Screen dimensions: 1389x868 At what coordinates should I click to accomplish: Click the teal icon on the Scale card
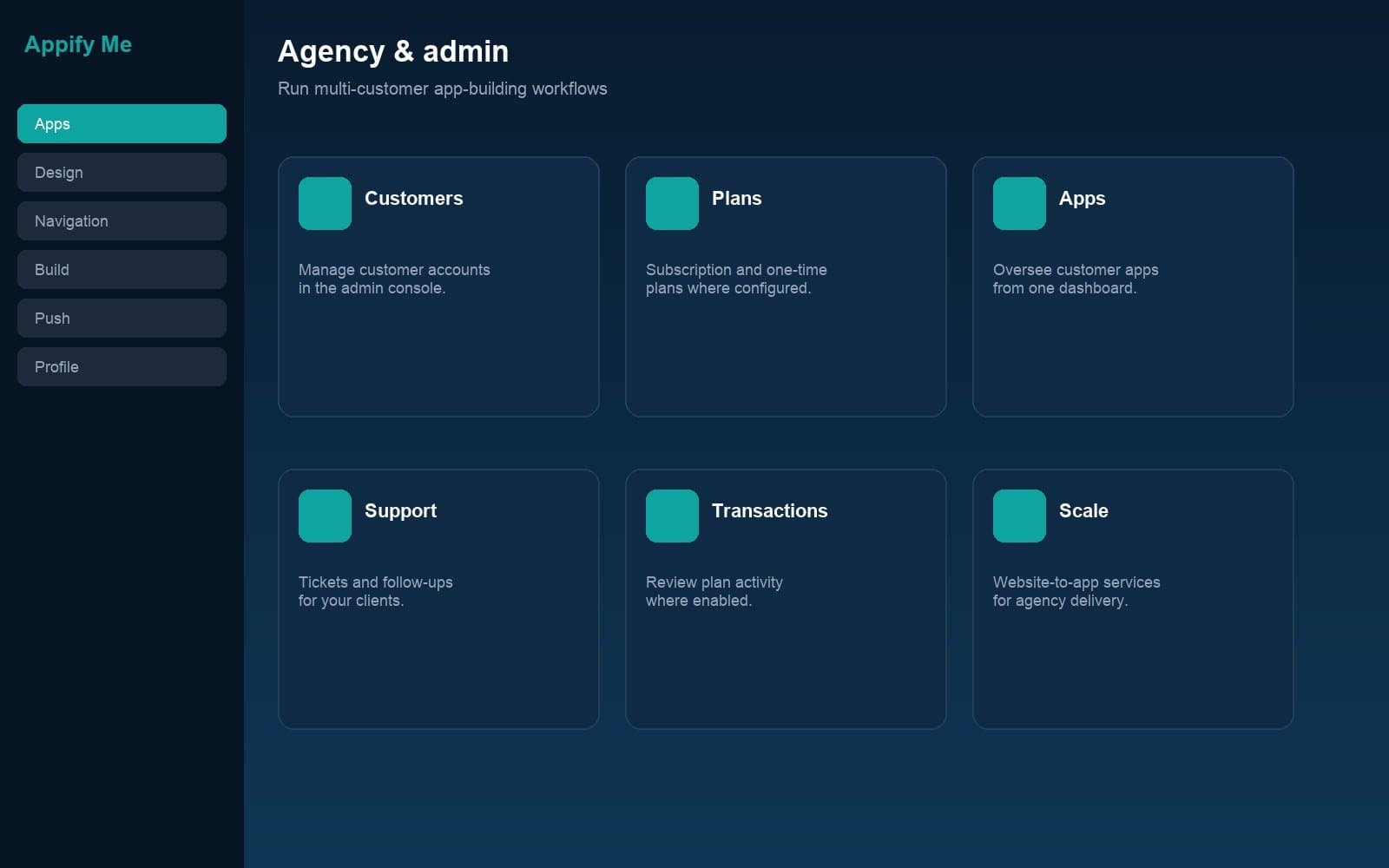tap(1019, 516)
